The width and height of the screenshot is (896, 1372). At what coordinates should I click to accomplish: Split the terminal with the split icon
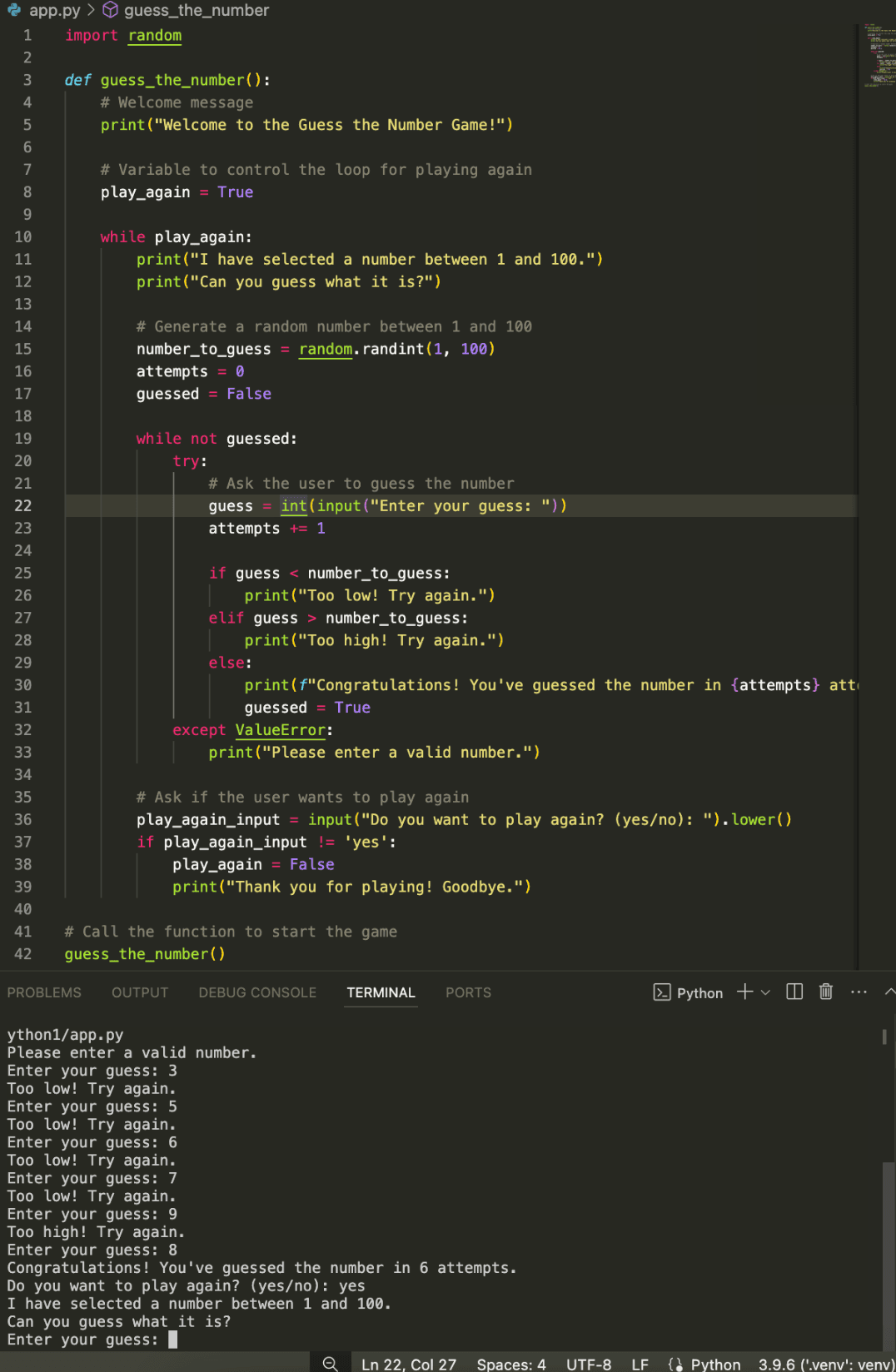coord(794,992)
